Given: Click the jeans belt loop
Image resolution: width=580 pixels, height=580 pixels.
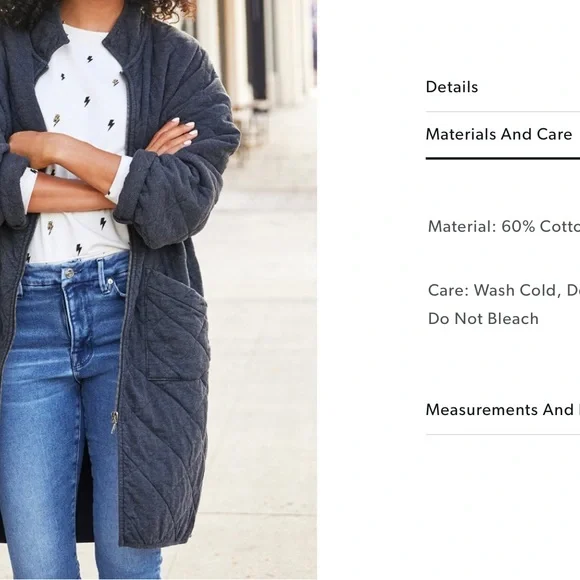Looking at the screenshot, I should pyautogui.click(x=101, y=274).
